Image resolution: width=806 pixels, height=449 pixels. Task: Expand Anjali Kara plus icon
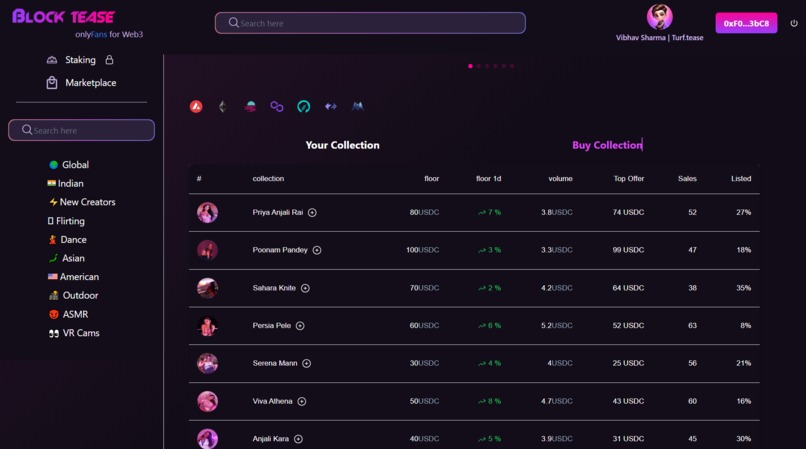298,439
